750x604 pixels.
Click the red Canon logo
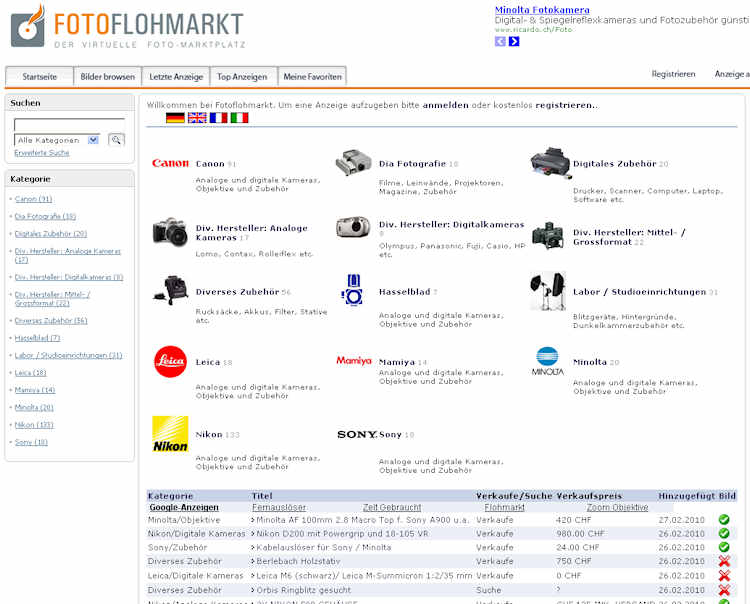[x=170, y=163]
